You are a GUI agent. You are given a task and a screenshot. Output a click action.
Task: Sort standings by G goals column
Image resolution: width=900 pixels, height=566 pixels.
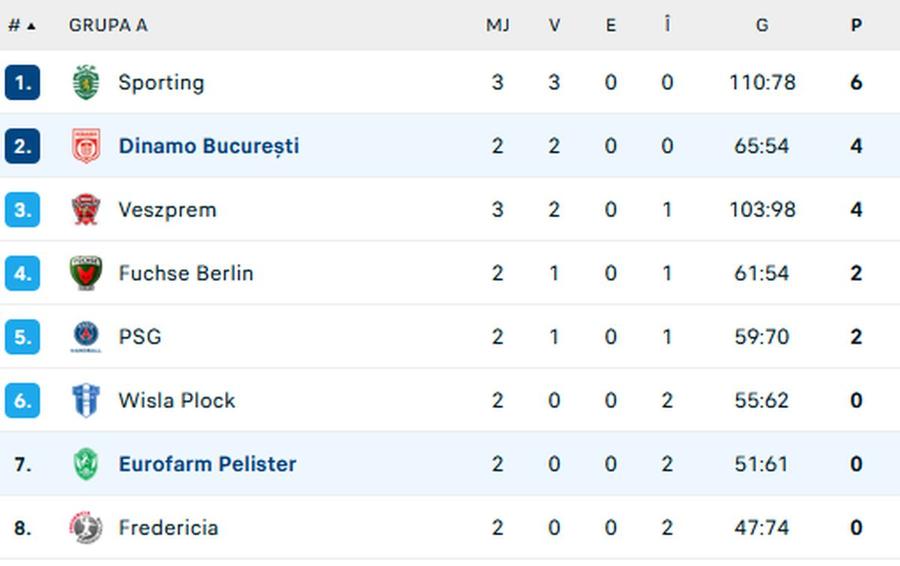[762, 25]
